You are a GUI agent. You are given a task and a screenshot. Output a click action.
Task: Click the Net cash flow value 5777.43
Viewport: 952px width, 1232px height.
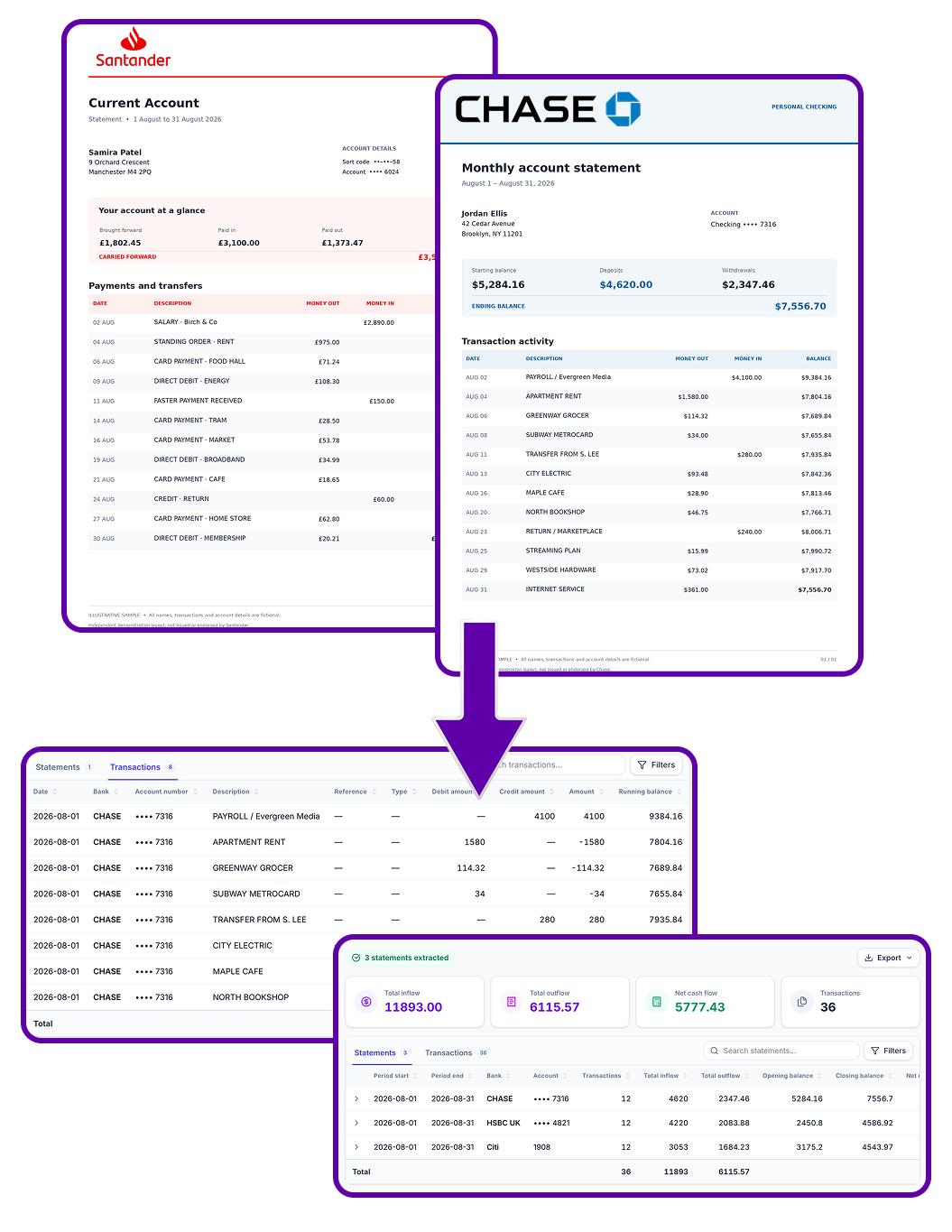700,1007
